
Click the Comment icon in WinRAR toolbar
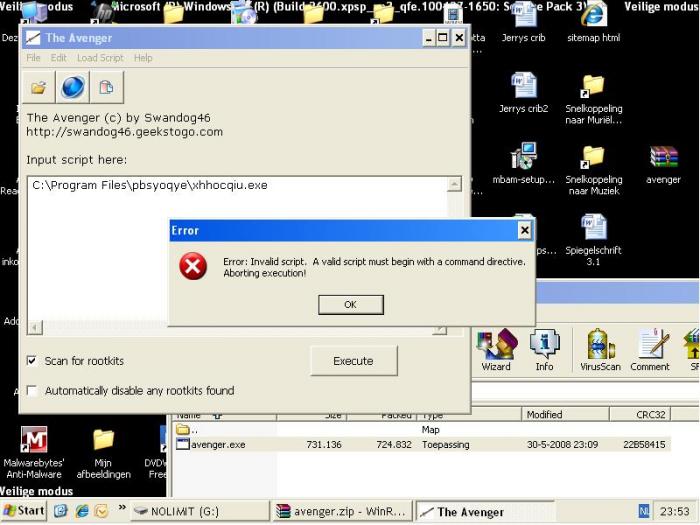pyautogui.click(x=650, y=350)
